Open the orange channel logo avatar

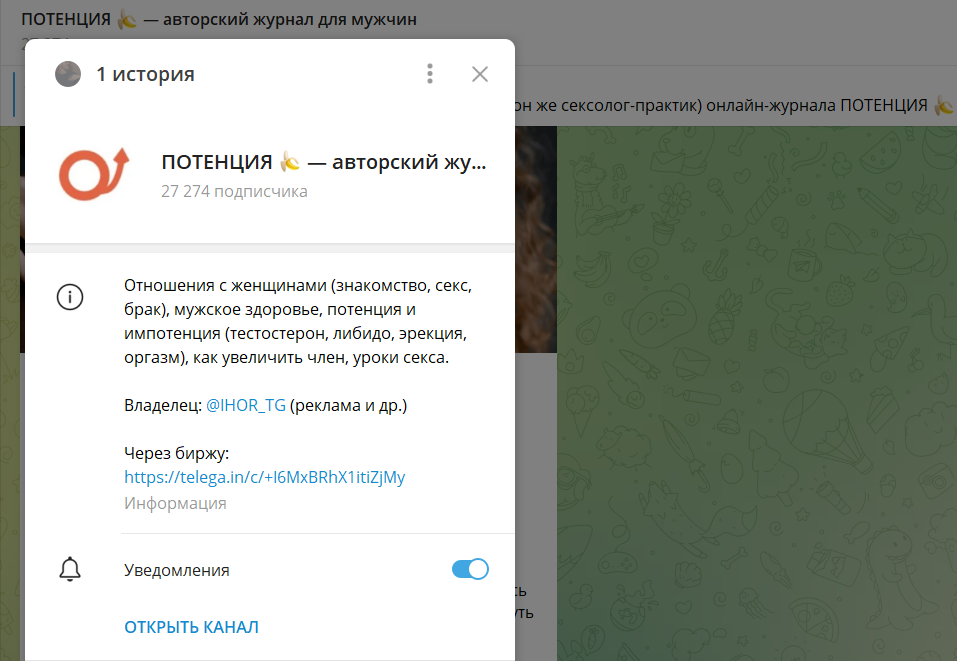pyautogui.click(x=94, y=175)
